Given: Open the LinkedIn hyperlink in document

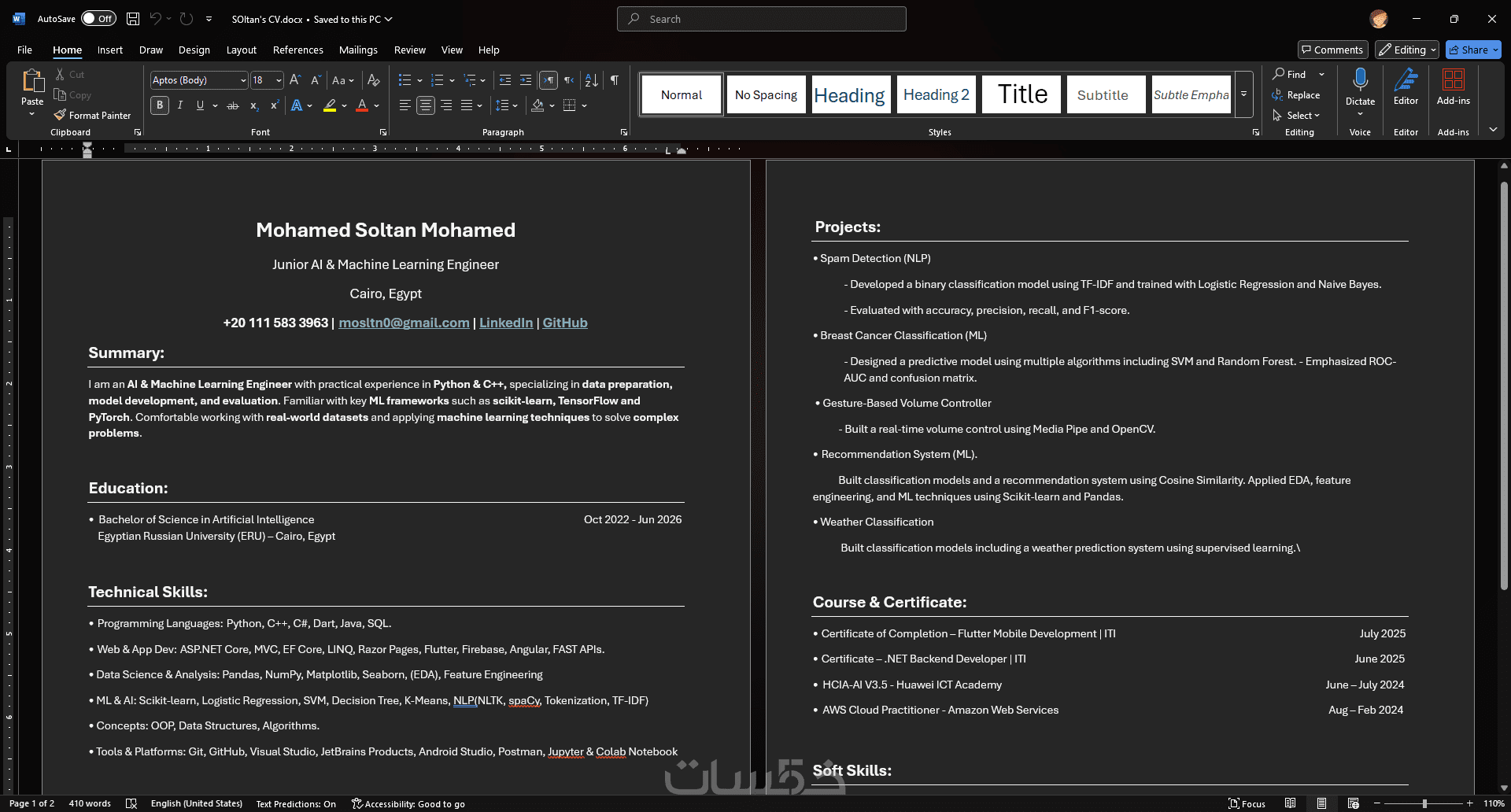Looking at the screenshot, I should [506, 323].
